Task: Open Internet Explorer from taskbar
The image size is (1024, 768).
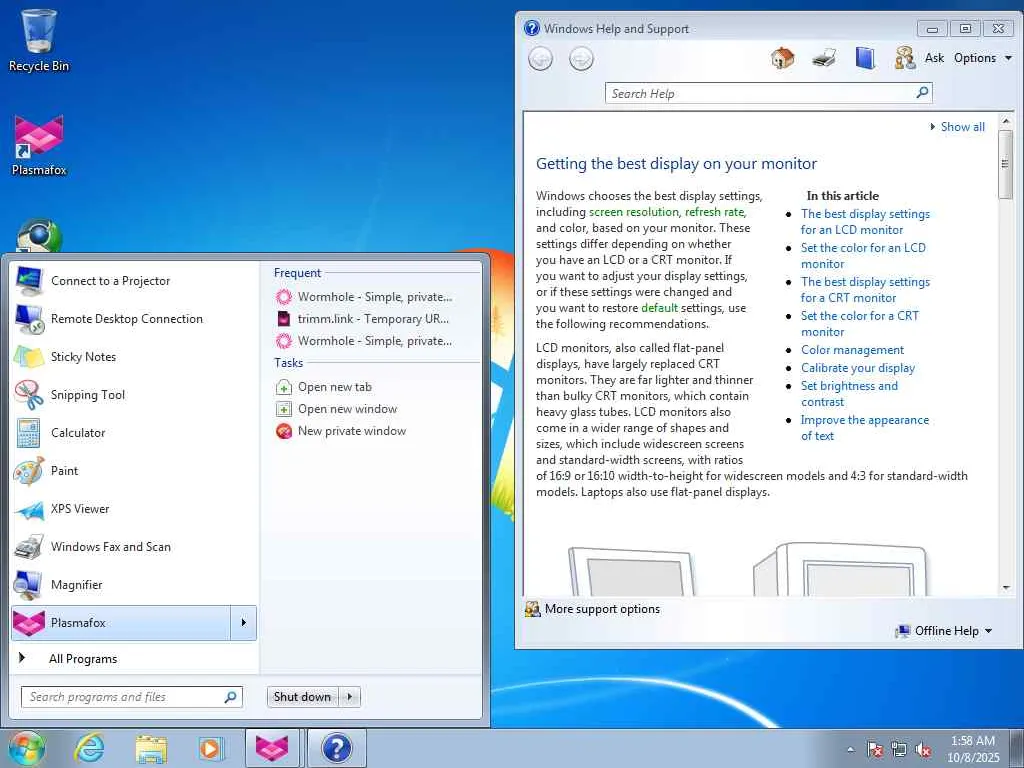Action: (89, 748)
